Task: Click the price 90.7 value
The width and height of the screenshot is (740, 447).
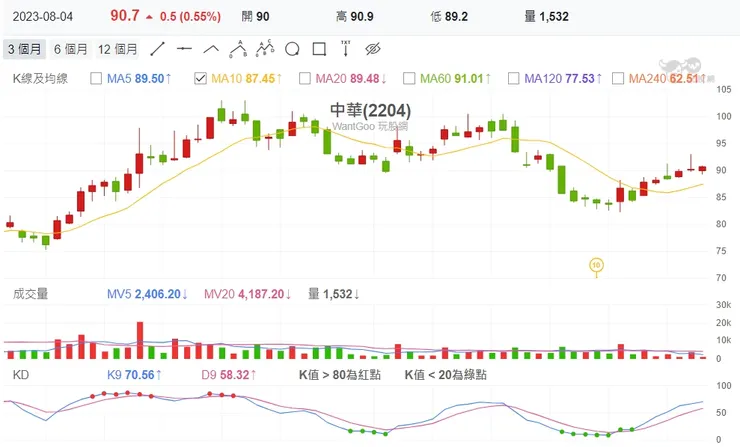Action: [125, 16]
